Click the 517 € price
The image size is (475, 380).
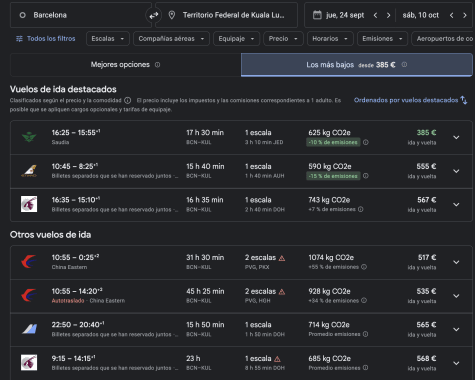click(427, 257)
